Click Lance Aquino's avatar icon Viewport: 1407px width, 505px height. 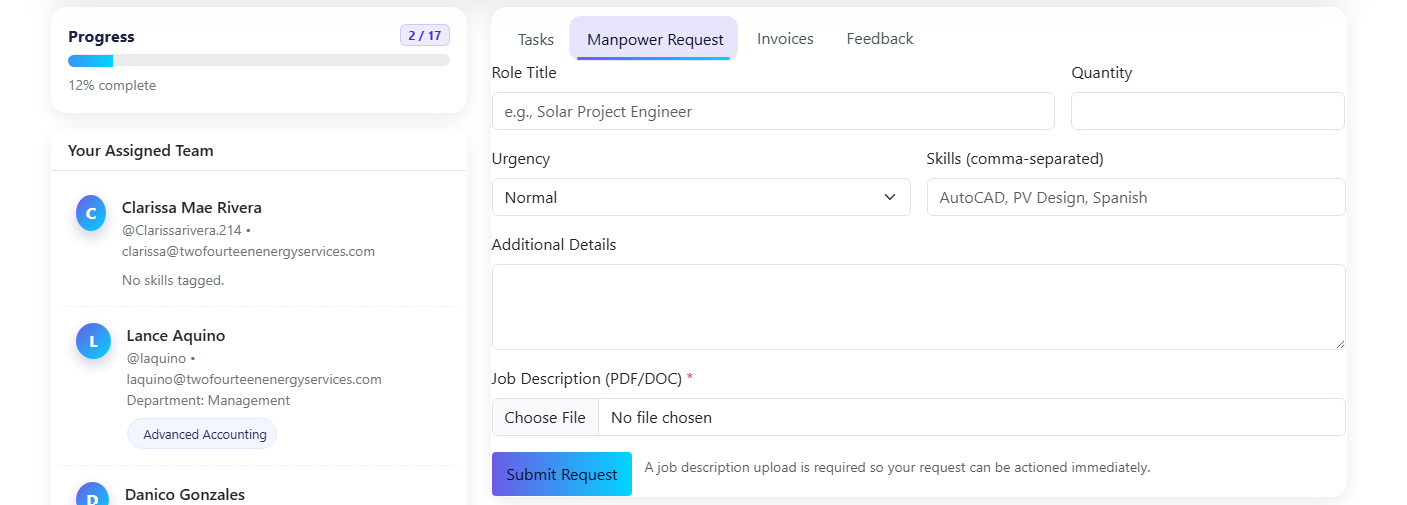pyautogui.click(x=93, y=341)
